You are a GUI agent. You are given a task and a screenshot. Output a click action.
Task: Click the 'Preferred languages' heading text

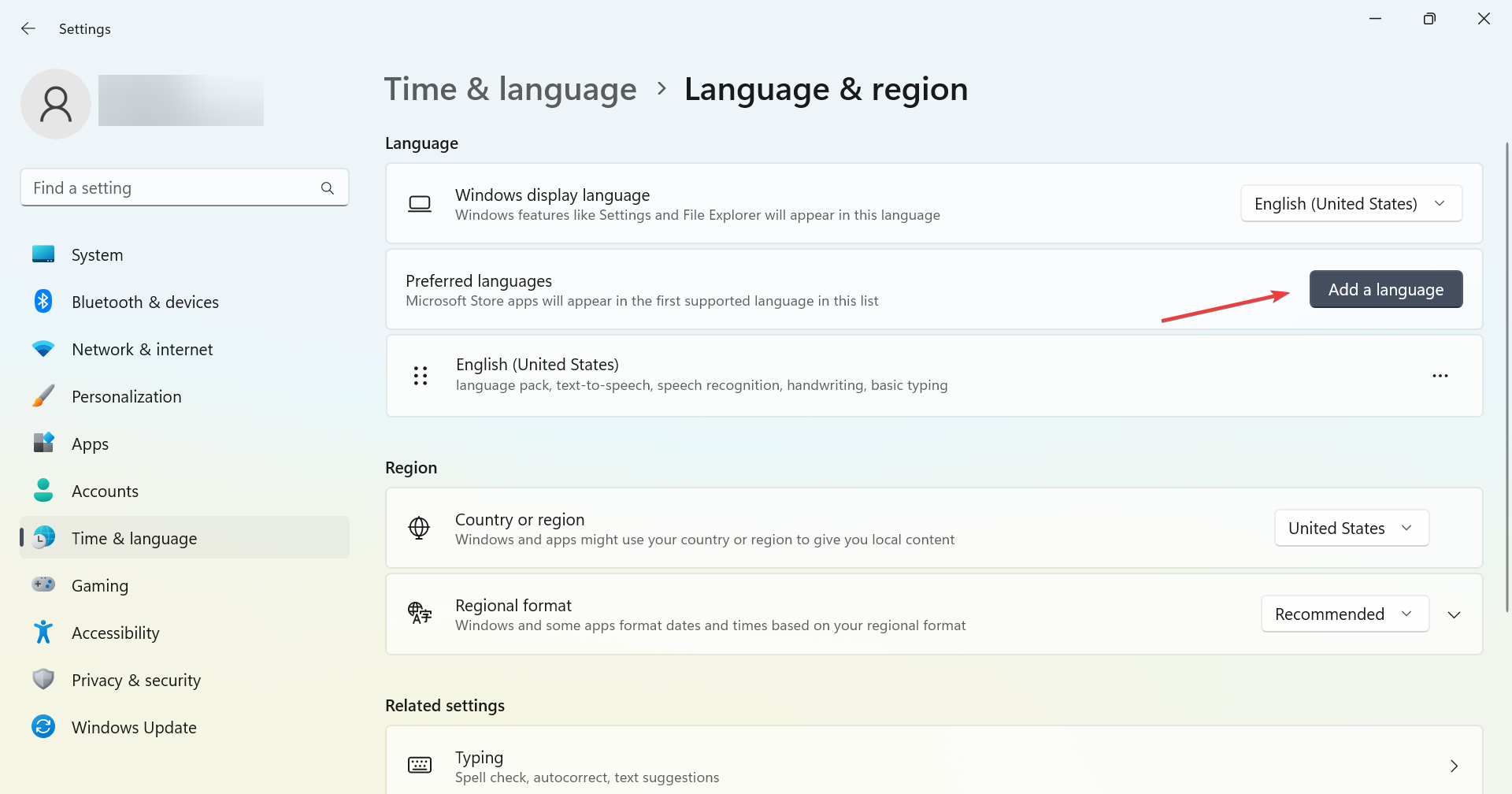click(x=479, y=280)
